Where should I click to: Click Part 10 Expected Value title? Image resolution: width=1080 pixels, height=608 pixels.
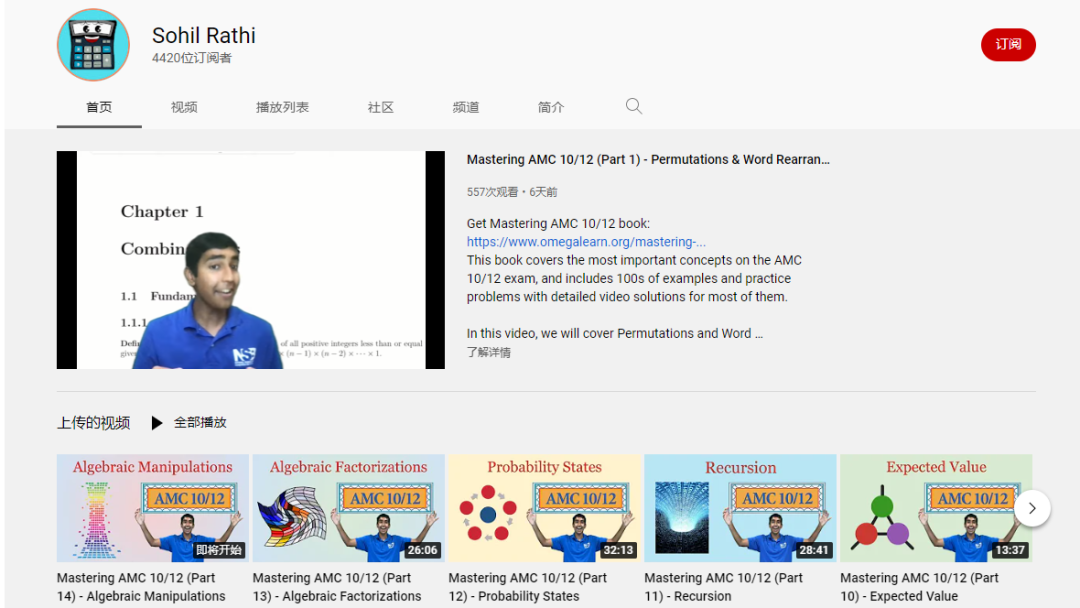(919, 587)
